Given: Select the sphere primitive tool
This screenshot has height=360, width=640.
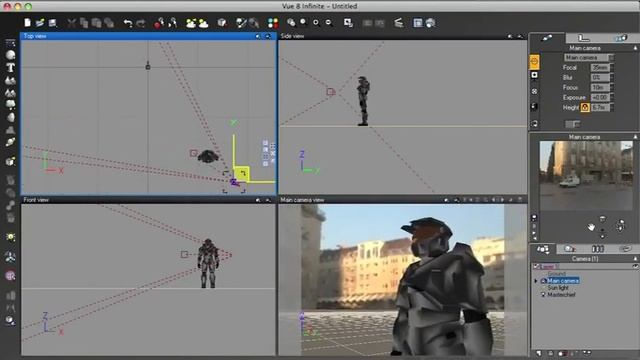Looking at the screenshot, I should coord(10,55).
